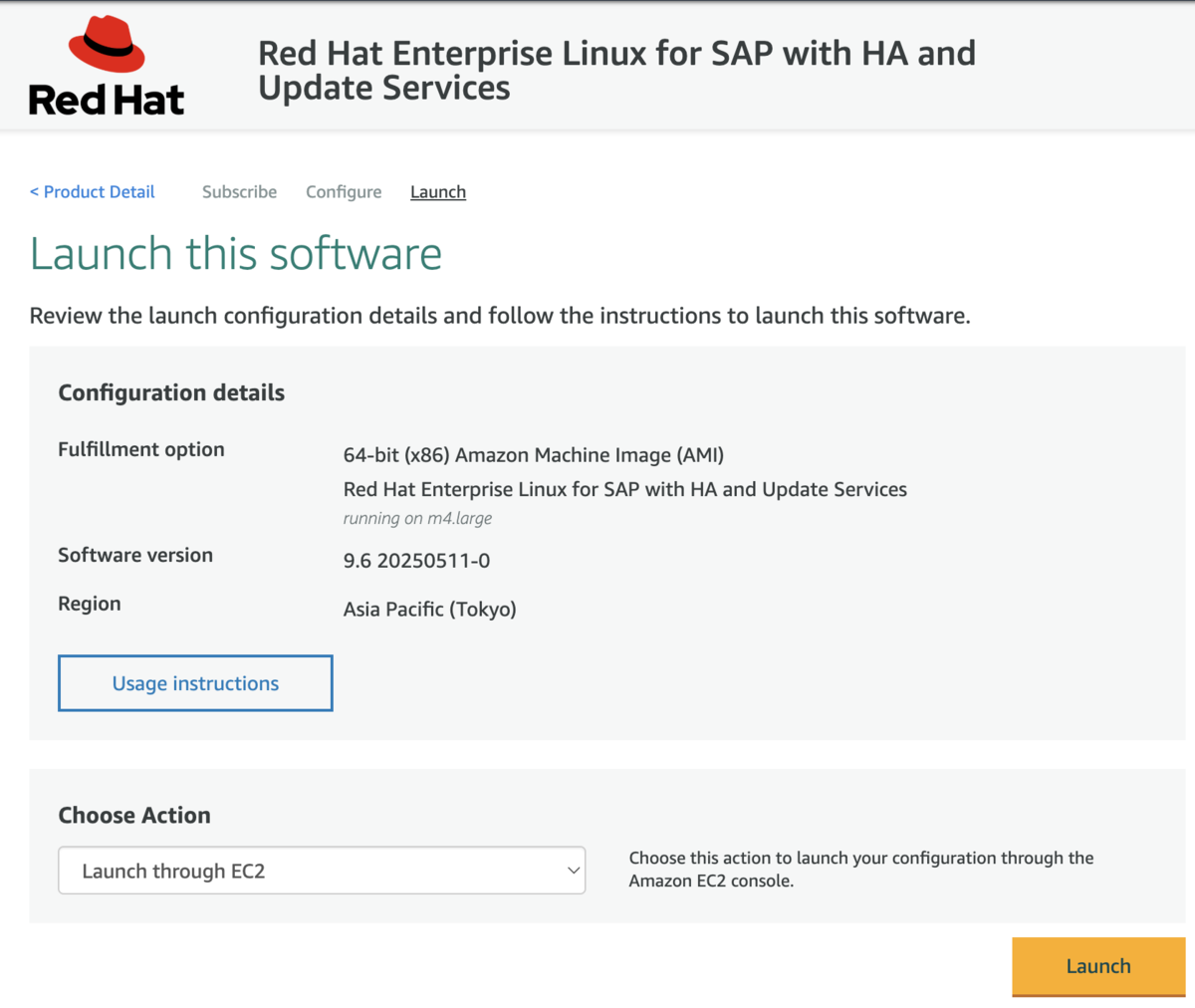Click the Red Hat logo

[107, 67]
